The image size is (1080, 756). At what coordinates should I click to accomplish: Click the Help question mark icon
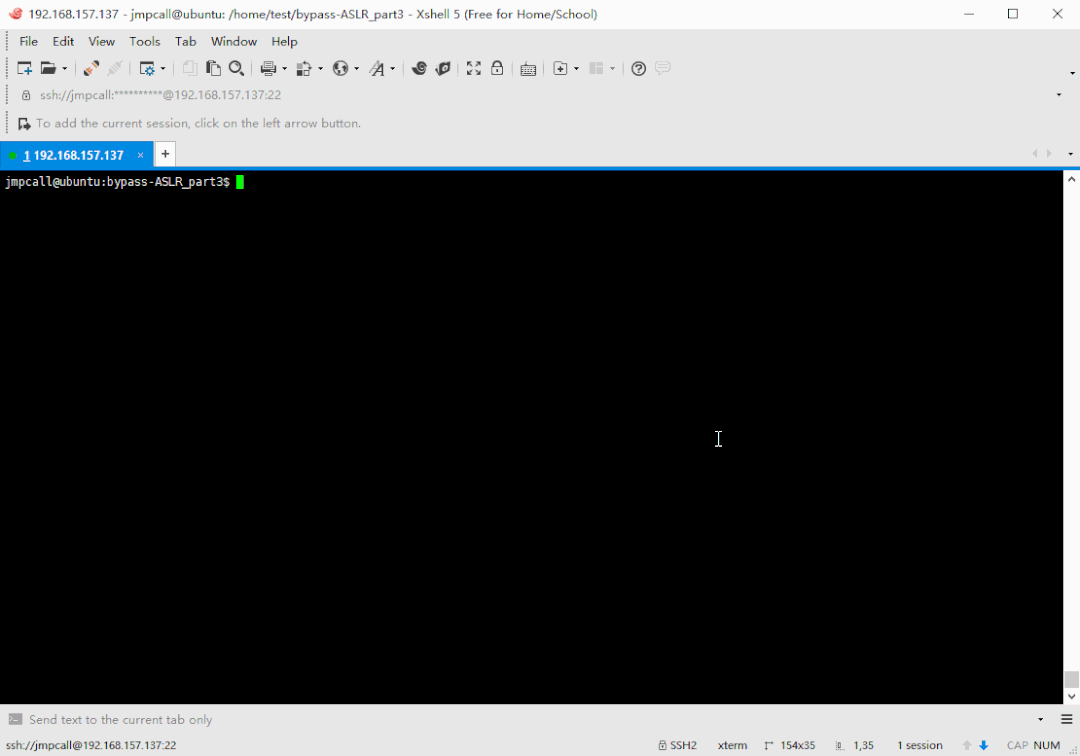point(638,68)
